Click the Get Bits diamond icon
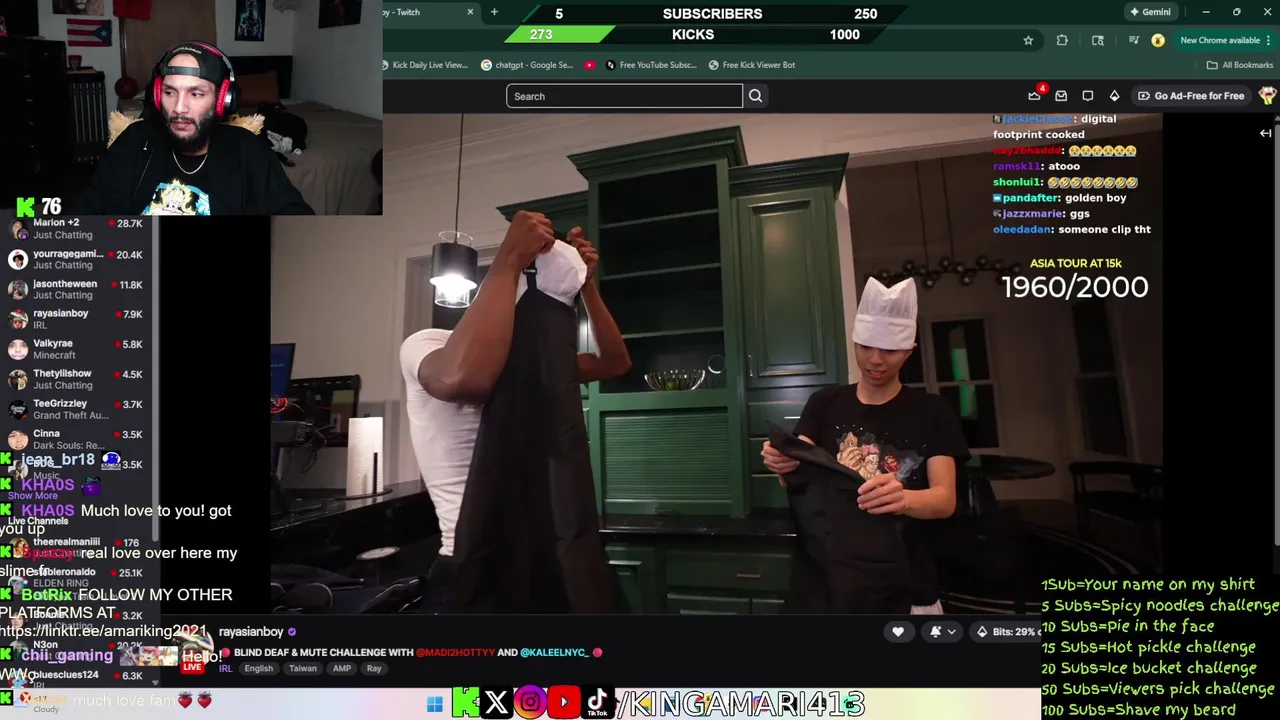Viewport: 1280px width, 720px height. click(x=1114, y=96)
